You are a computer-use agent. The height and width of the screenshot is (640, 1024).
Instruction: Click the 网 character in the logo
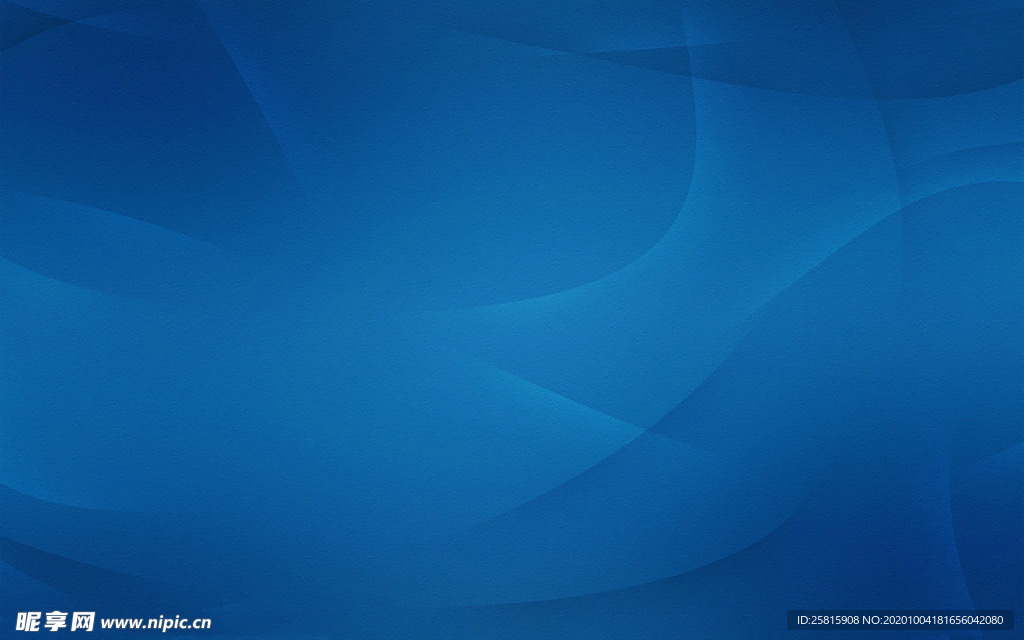click(82, 621)
